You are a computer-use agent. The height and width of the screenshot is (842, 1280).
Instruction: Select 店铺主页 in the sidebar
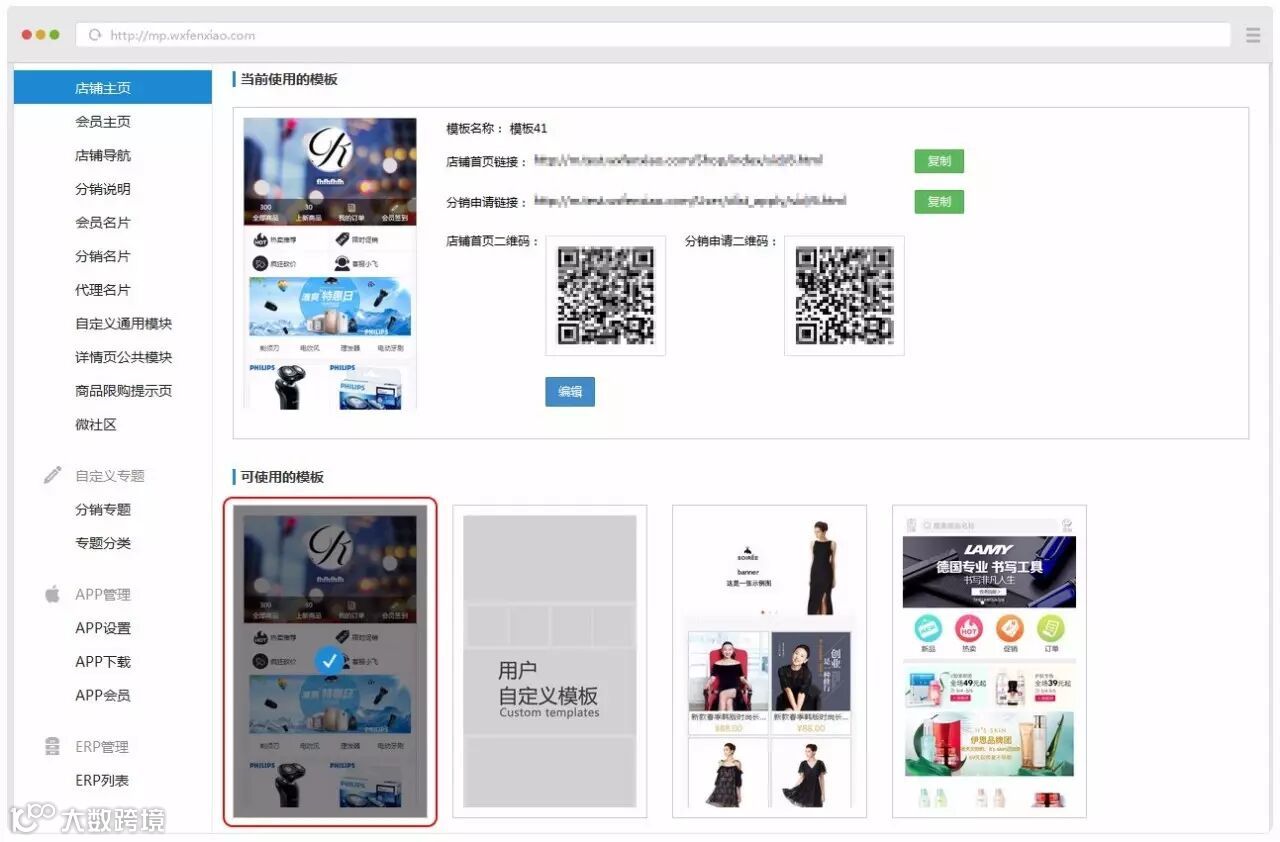(113, 88)
